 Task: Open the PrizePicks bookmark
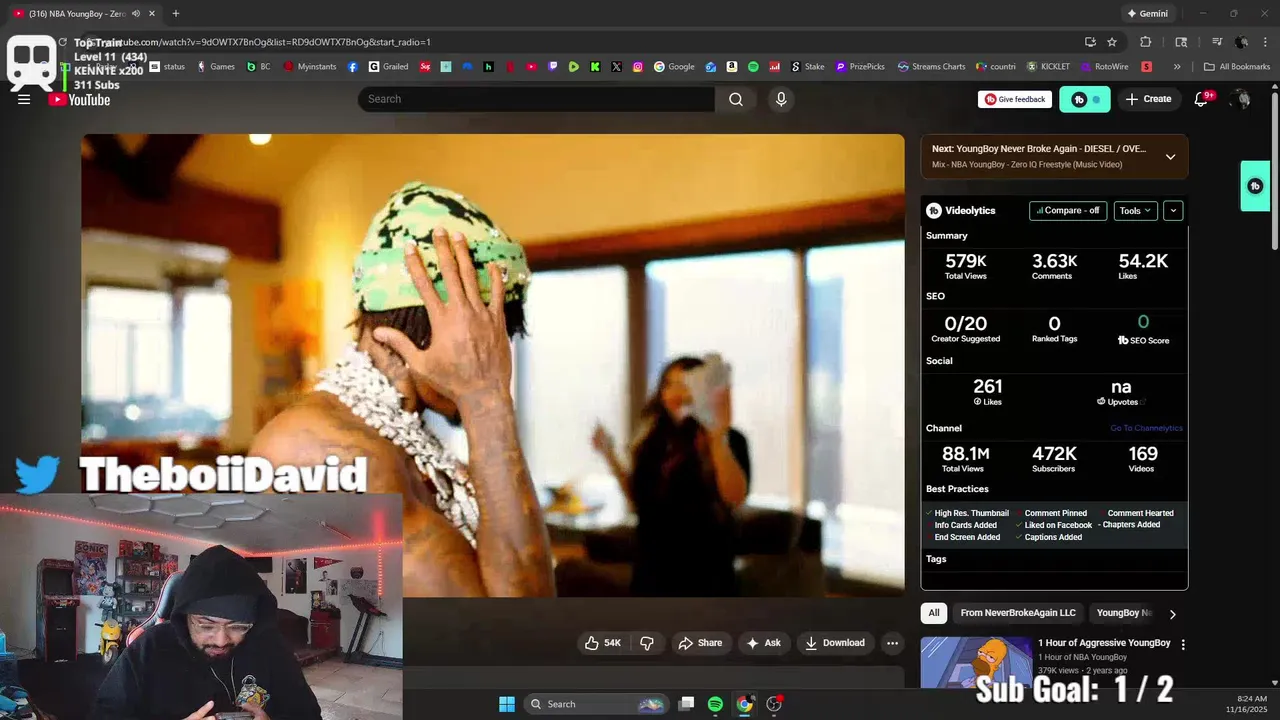[x=860, y=67]
